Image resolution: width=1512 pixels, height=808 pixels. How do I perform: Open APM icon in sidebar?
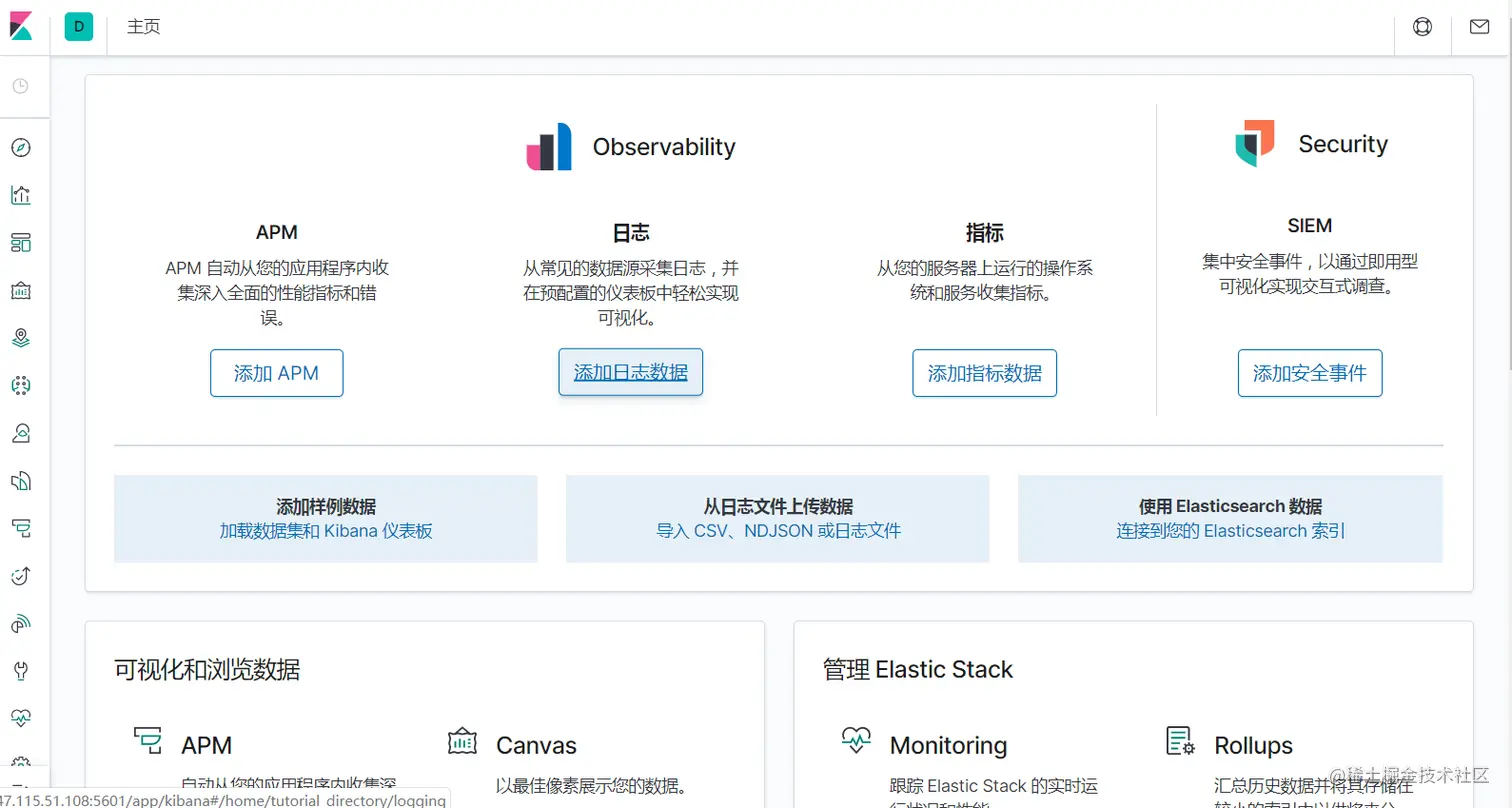point(21,527)
